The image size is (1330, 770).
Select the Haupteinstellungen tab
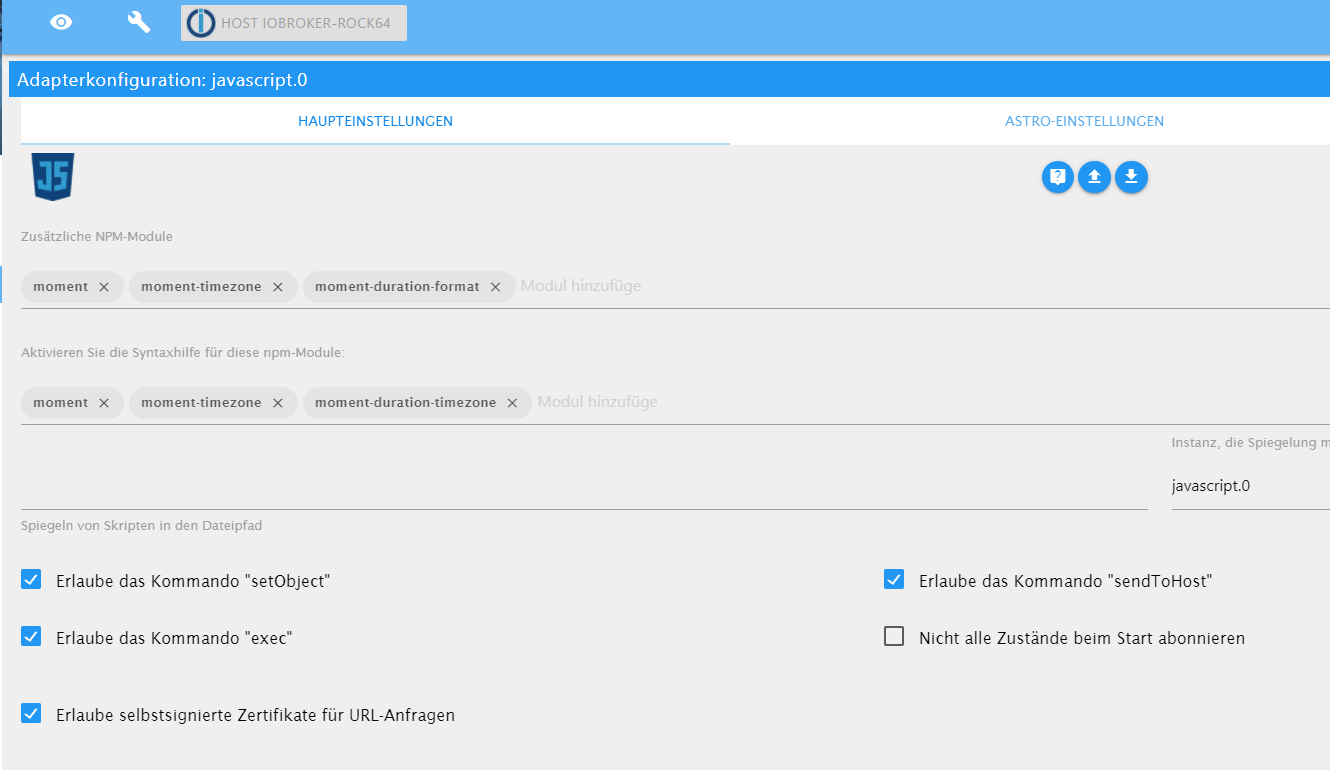(375, 121)
